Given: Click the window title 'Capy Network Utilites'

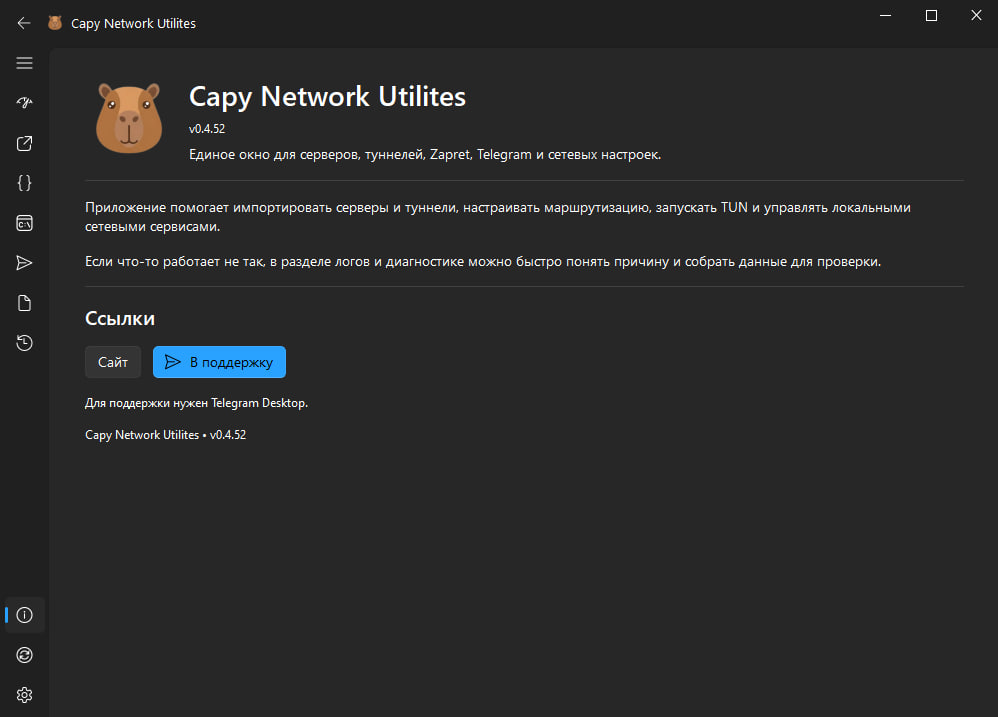Looking at the screenshot, I should [x=134, y=24].
